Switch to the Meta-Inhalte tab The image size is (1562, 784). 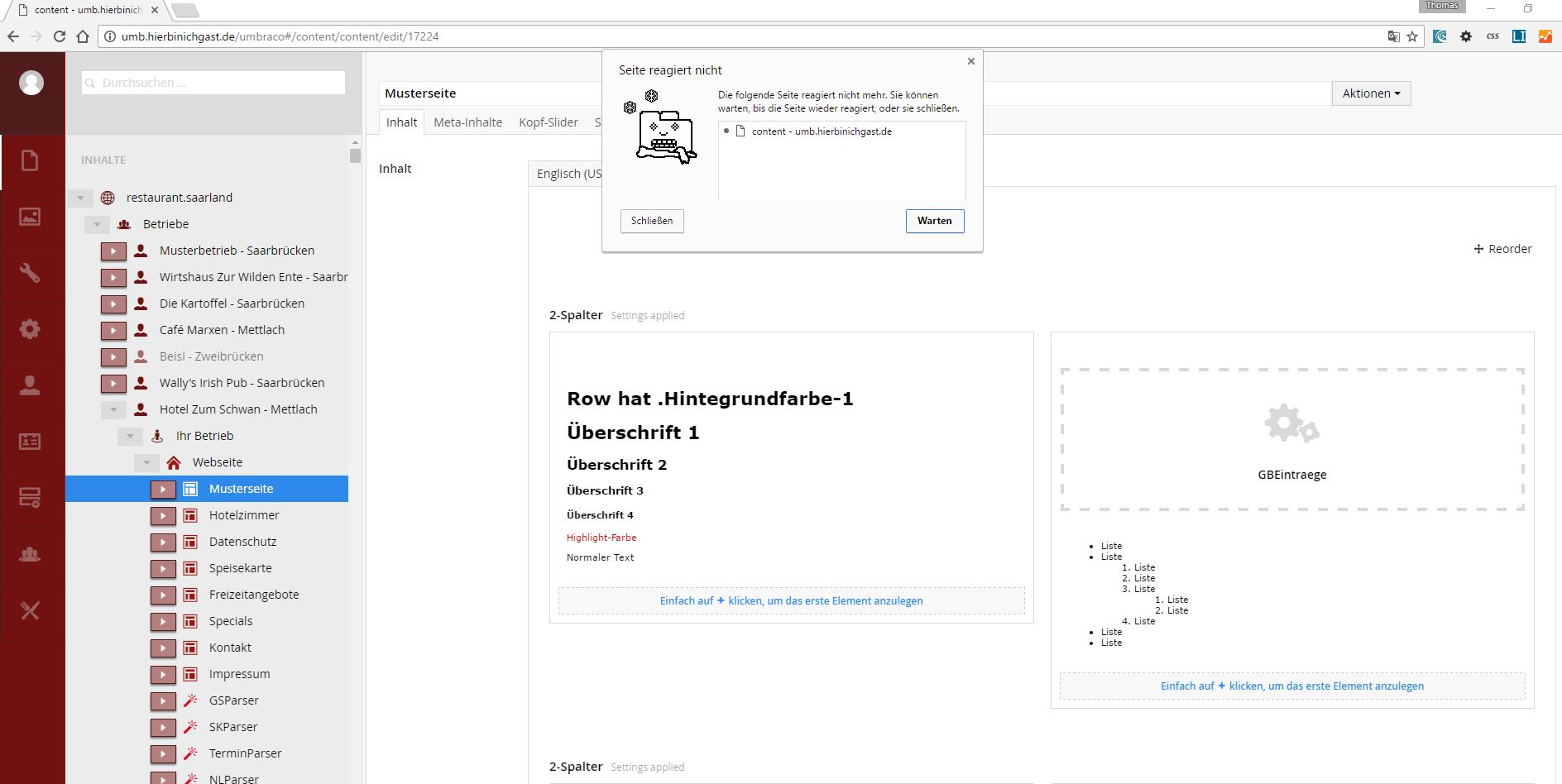[x=467, y=122]
